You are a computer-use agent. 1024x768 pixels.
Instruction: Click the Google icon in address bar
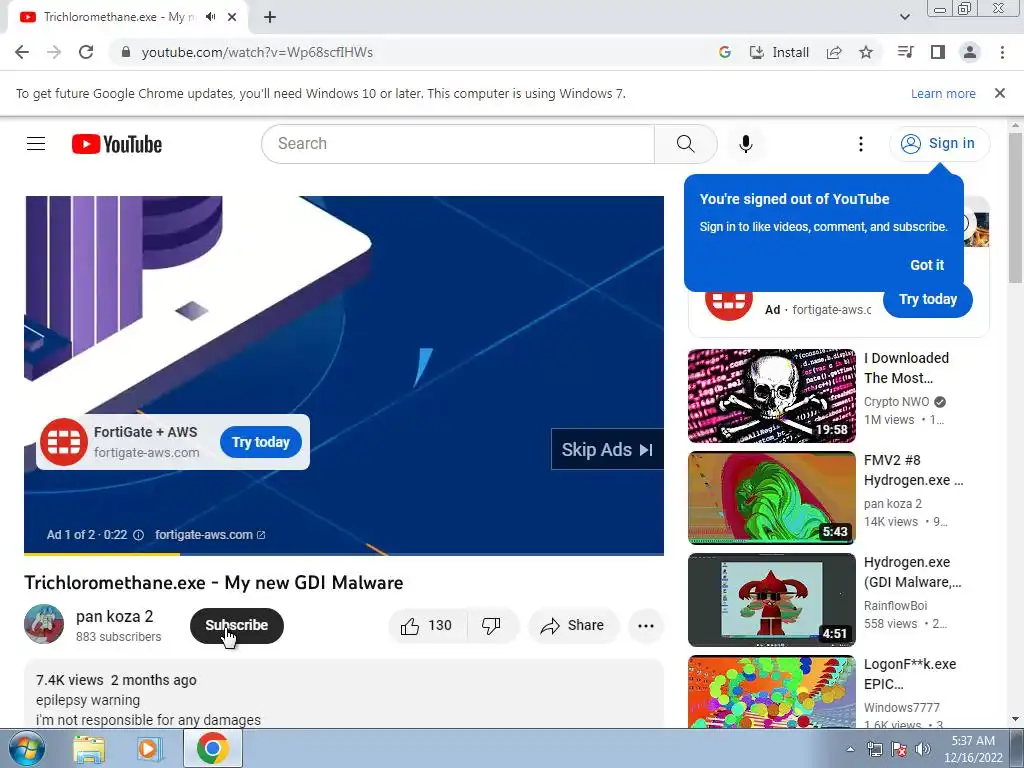point(724,52)
